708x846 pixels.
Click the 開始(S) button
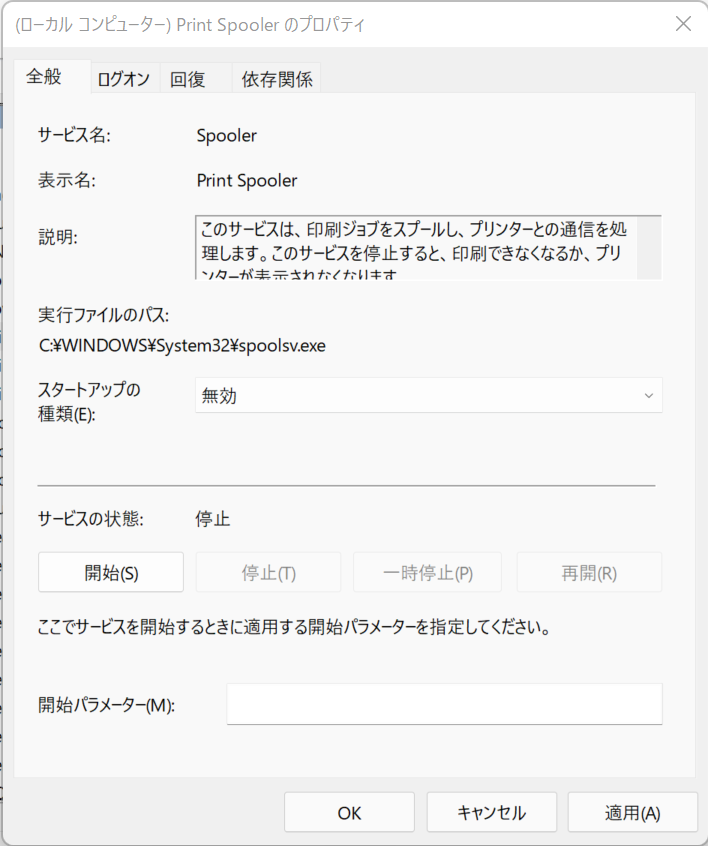pos(111,572)
